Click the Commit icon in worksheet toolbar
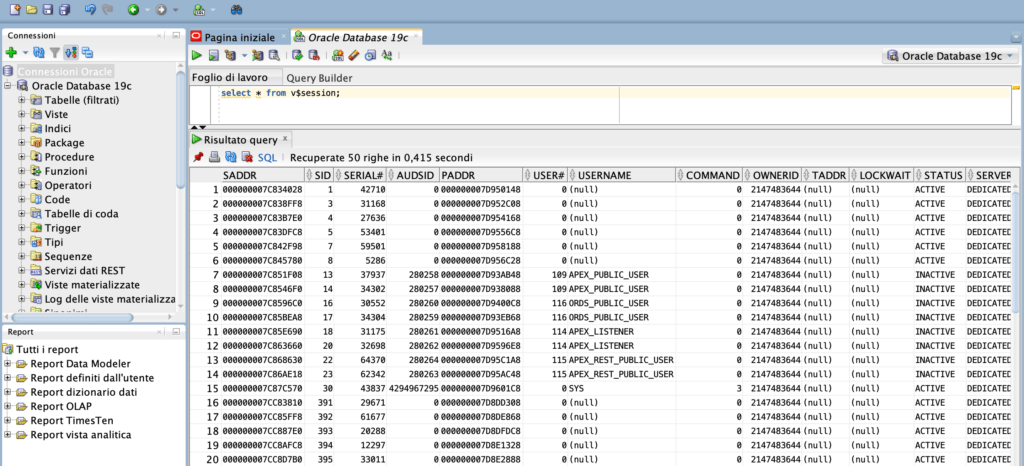Screen dimensions: 1024x466 297,55
